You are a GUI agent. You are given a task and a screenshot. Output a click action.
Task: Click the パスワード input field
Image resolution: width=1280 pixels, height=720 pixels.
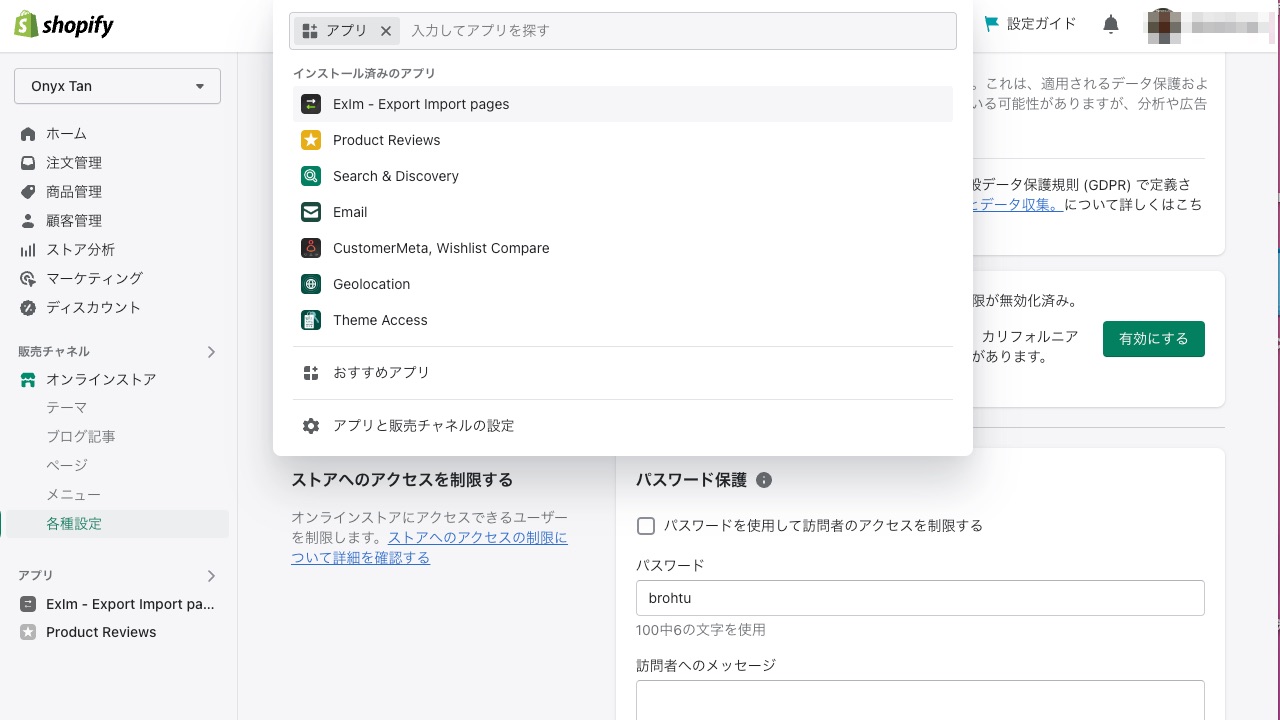(x=920, y=598)
